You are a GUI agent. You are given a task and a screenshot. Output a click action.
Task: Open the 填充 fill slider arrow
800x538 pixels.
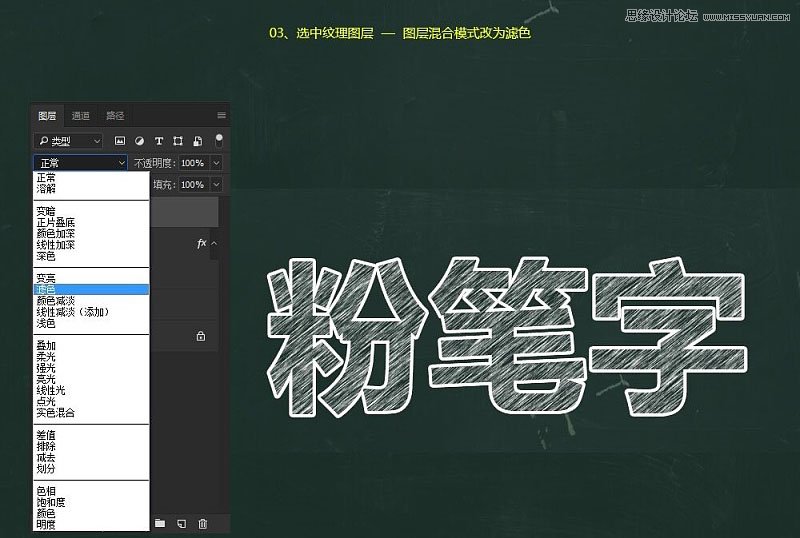[x=216, y=184]
